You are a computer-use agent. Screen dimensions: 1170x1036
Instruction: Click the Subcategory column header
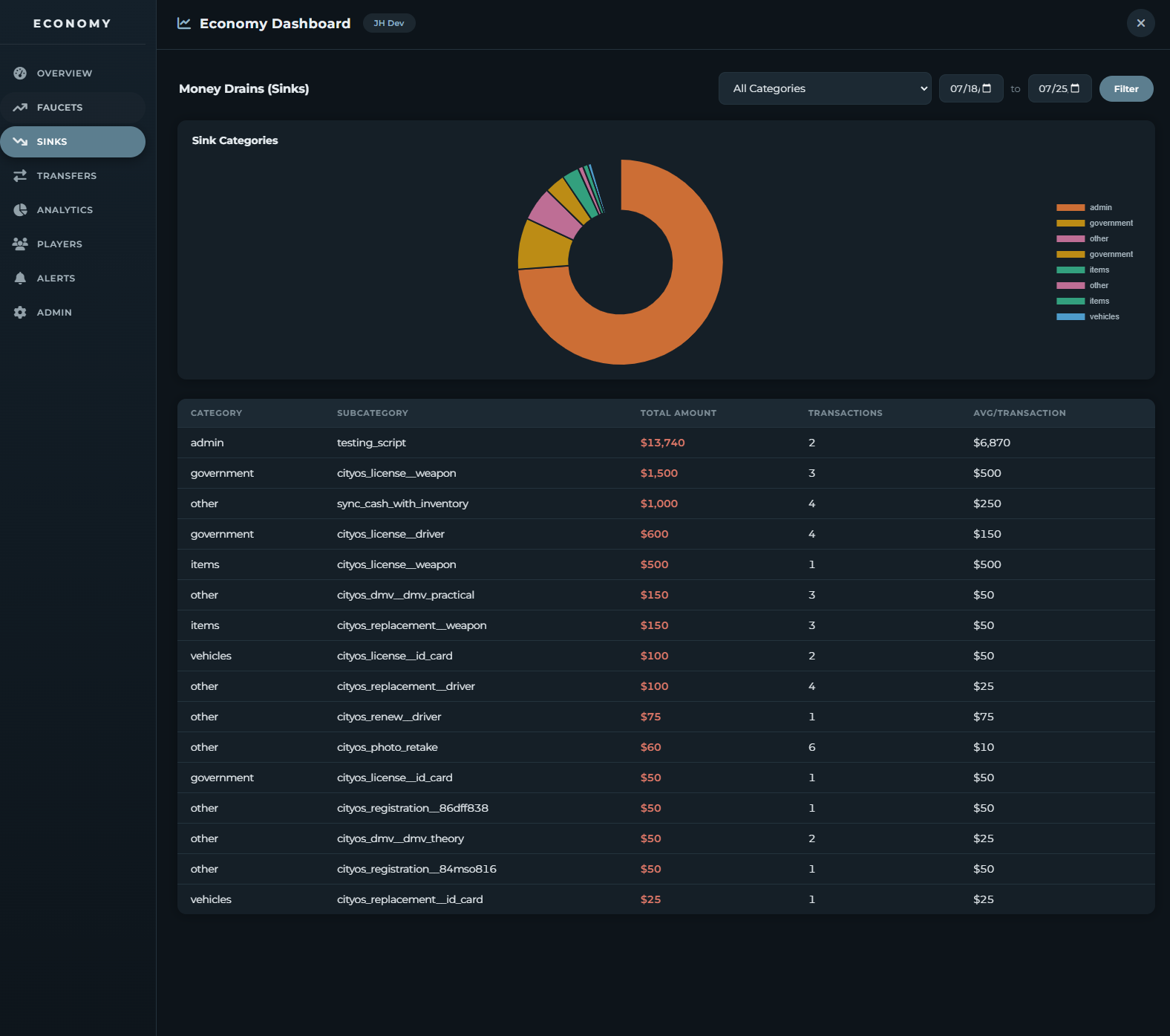(373, 413)
